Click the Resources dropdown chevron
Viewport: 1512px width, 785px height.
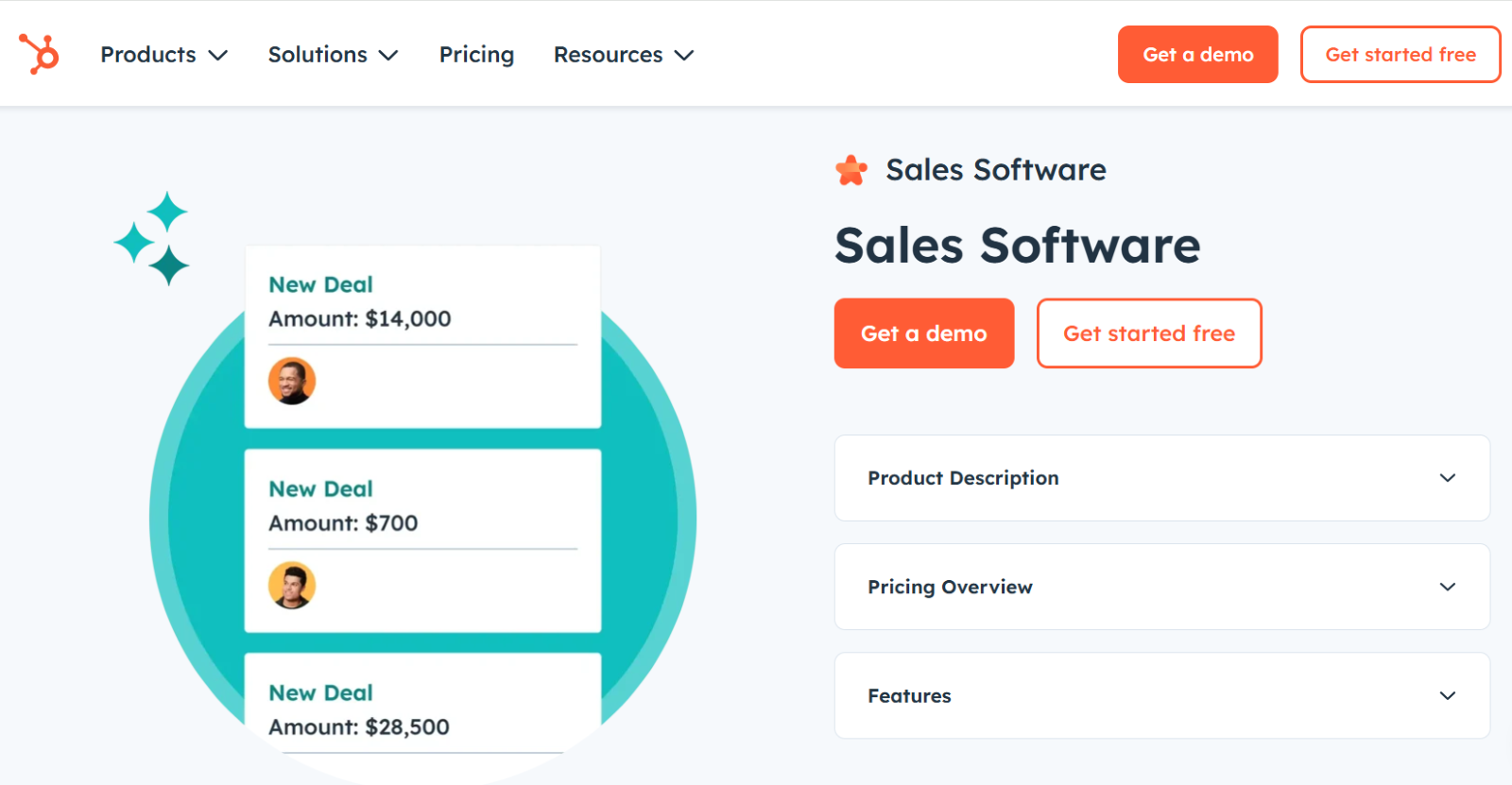tap(684, 56)
